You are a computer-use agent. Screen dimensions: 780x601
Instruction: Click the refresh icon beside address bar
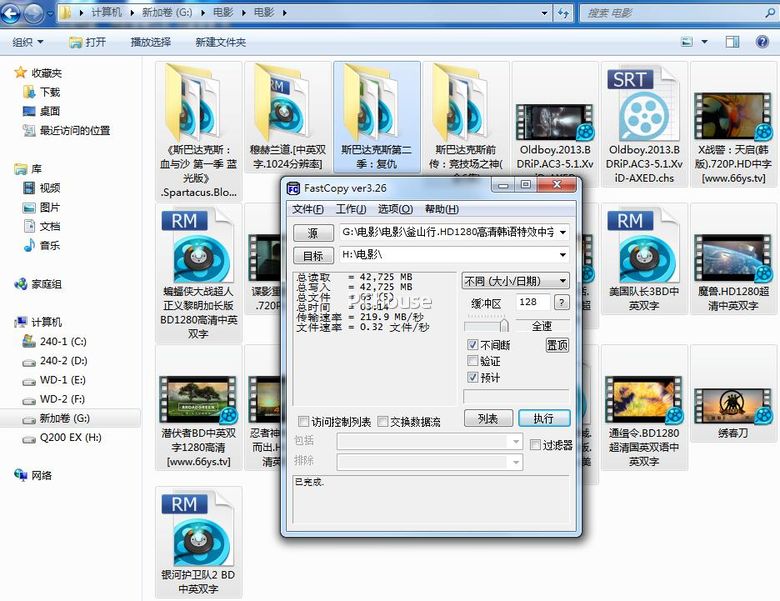pyautogui.click(x=564, y=13)
